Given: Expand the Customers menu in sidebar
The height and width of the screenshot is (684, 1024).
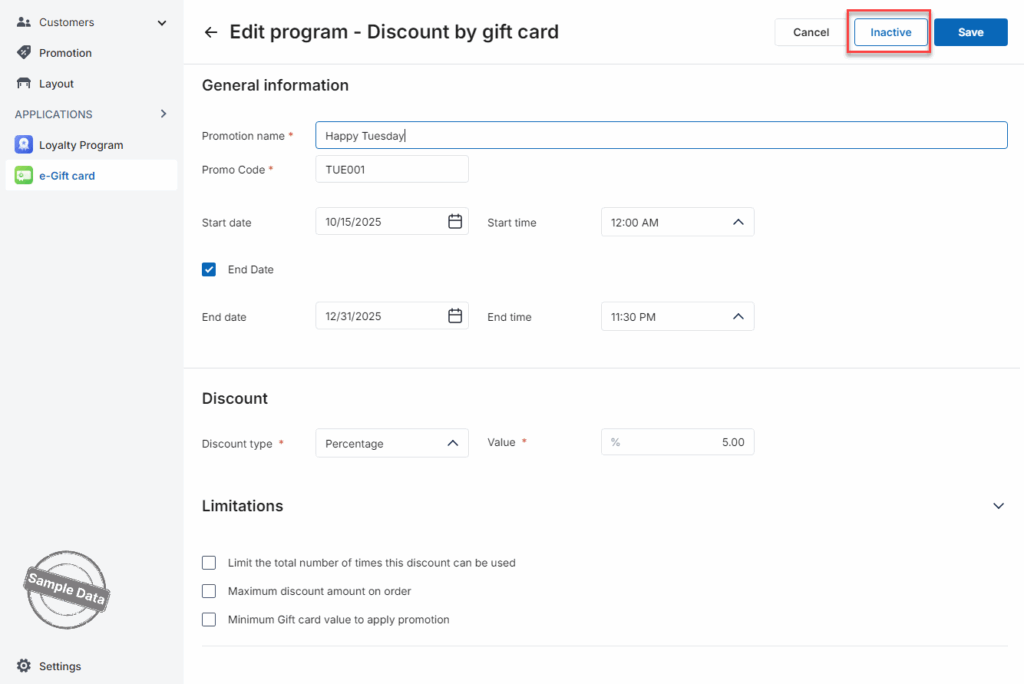Looking at the screenshot, I should (x=162, y=22).
